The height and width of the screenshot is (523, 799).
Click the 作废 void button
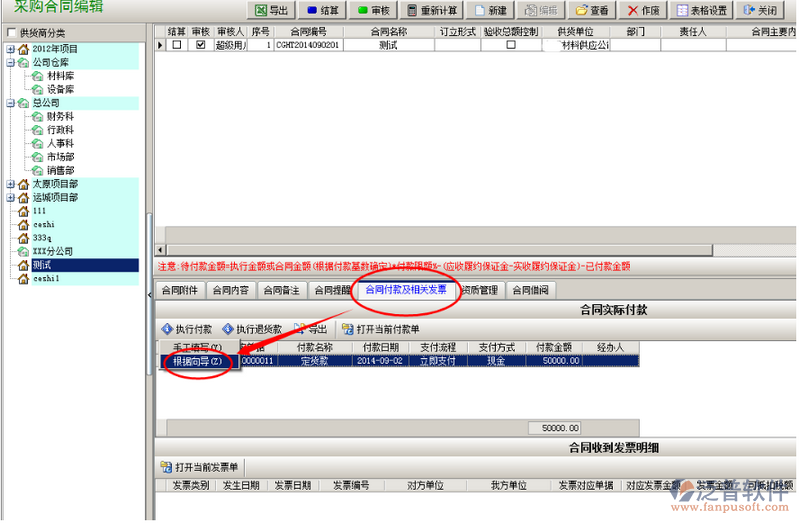click(644, 10)
